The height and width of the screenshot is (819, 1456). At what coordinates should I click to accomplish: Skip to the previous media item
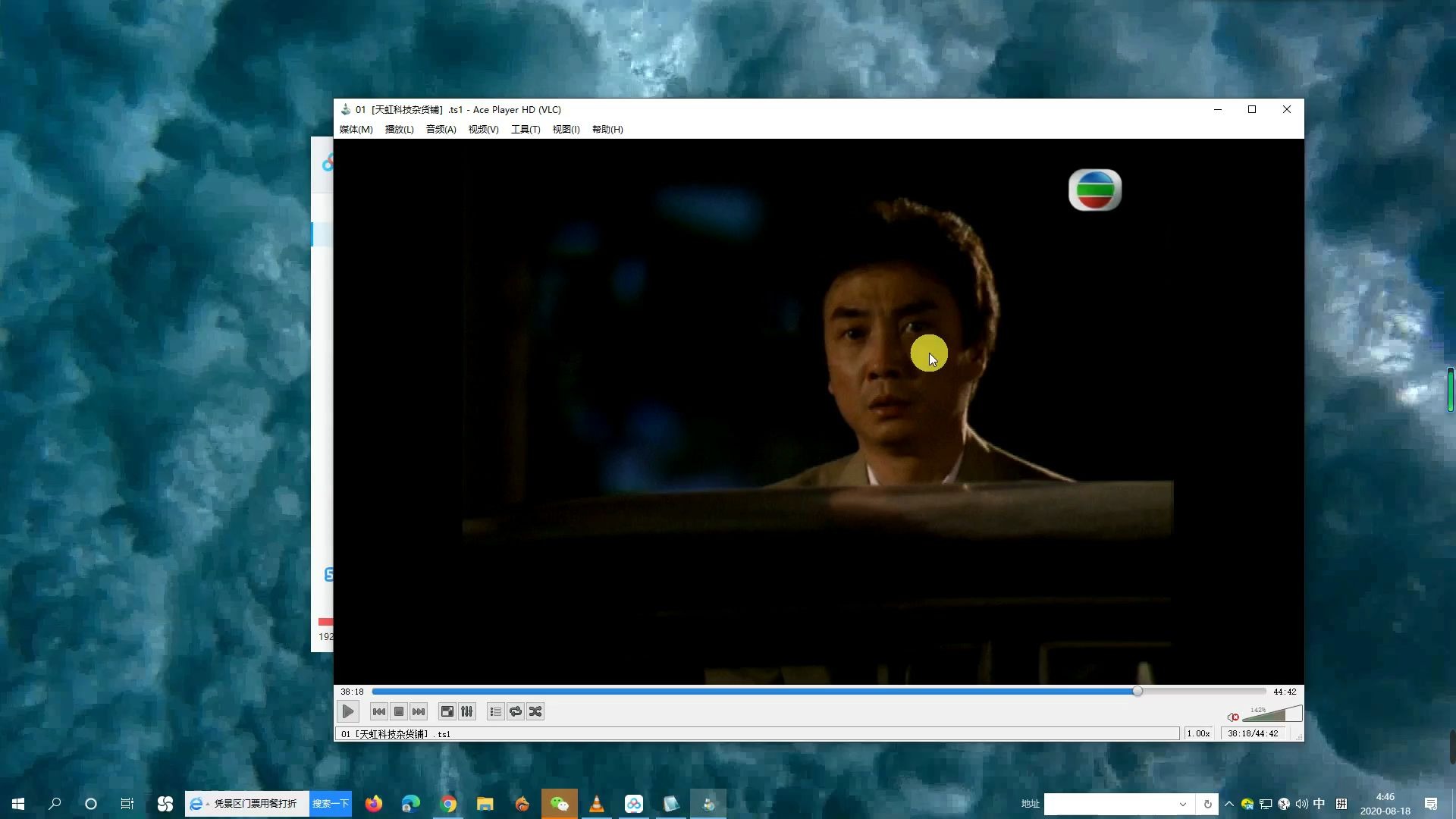click(x=378, y=711)
